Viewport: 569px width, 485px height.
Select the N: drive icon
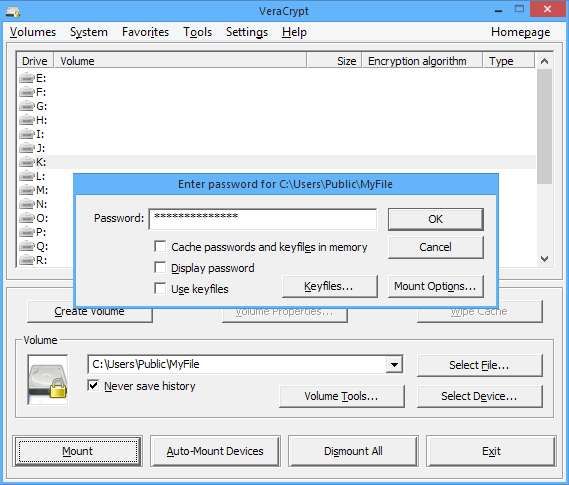tap(27, 204)
